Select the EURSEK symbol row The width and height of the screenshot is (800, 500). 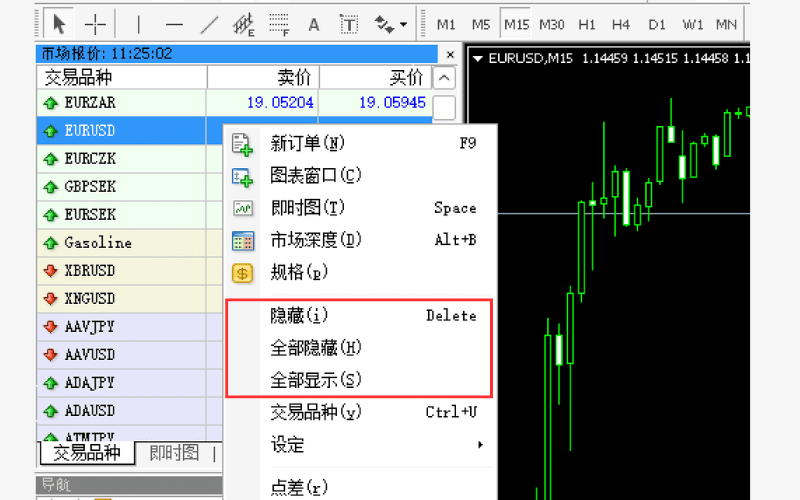pos(130,215)
